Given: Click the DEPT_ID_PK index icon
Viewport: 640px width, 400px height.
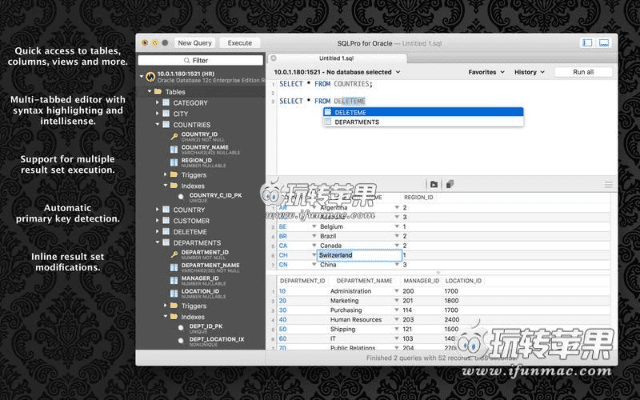Looking at the screenshot, I should pos(182,326).
